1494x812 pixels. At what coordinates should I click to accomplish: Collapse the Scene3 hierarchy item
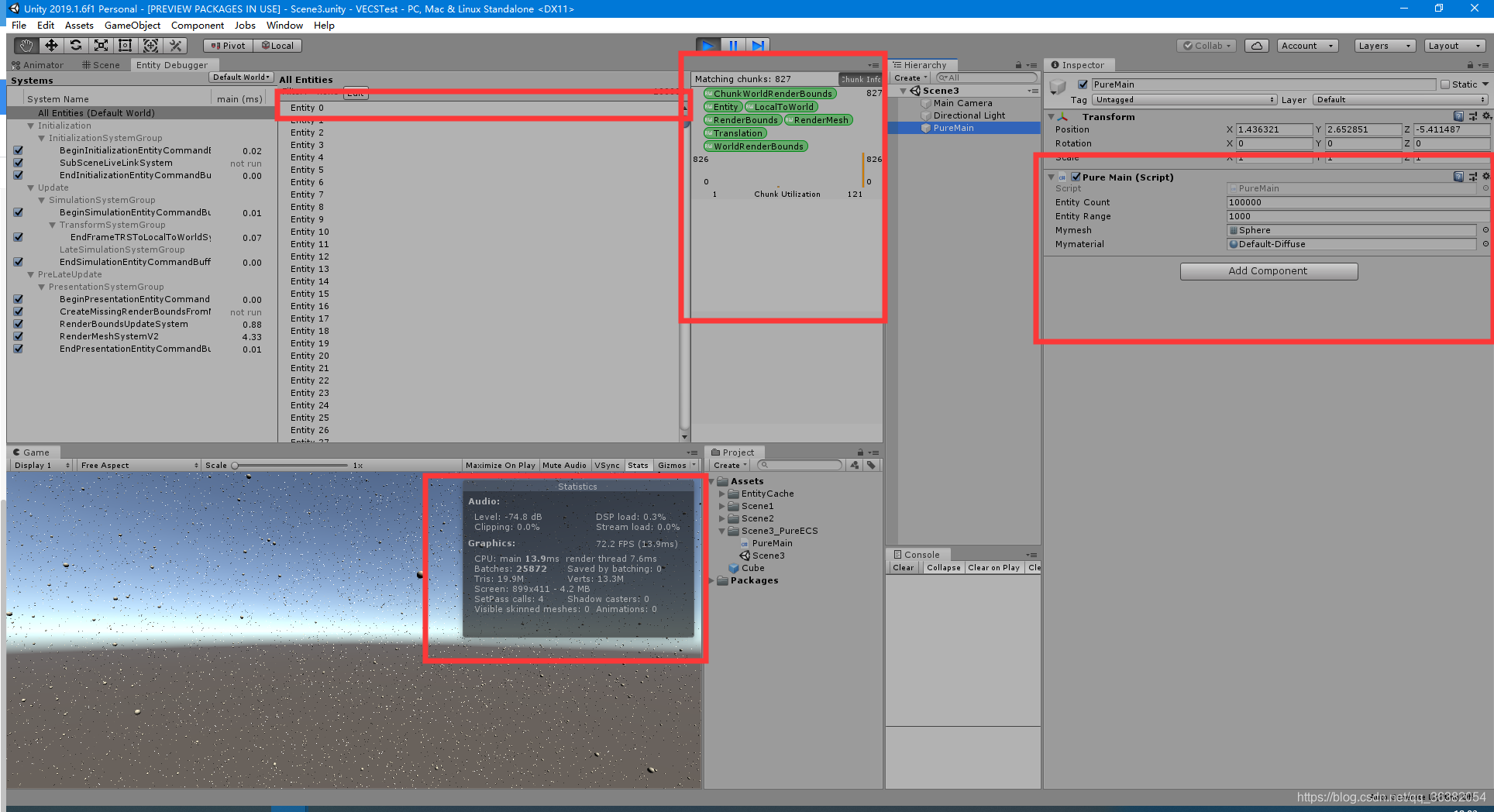903,90
